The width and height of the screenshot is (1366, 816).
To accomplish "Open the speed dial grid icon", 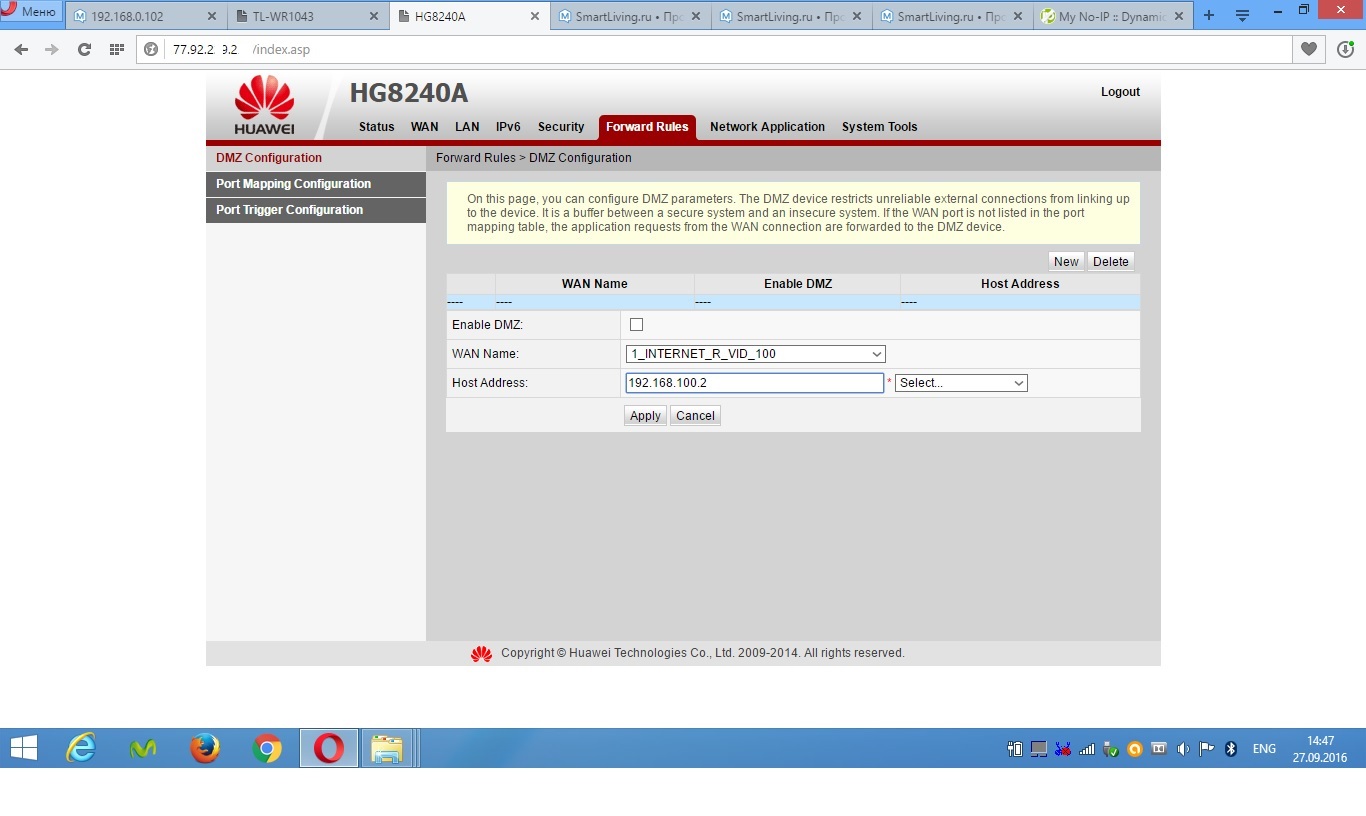I will click(x=116, y=49).
